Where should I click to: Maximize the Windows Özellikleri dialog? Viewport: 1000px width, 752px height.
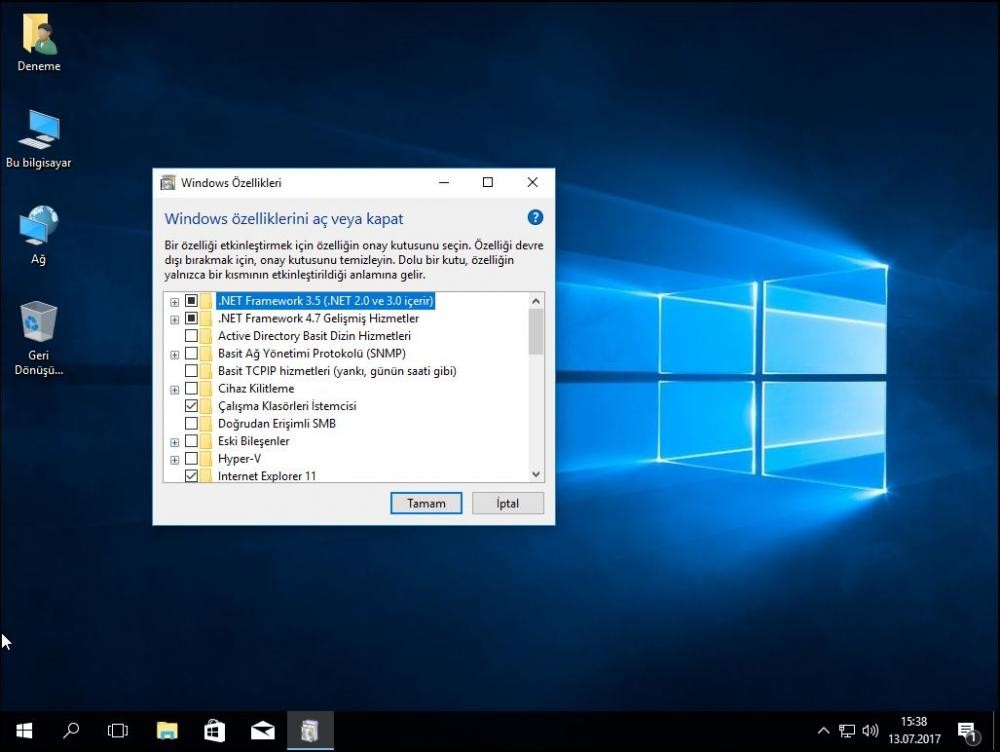tap(488, 182)
